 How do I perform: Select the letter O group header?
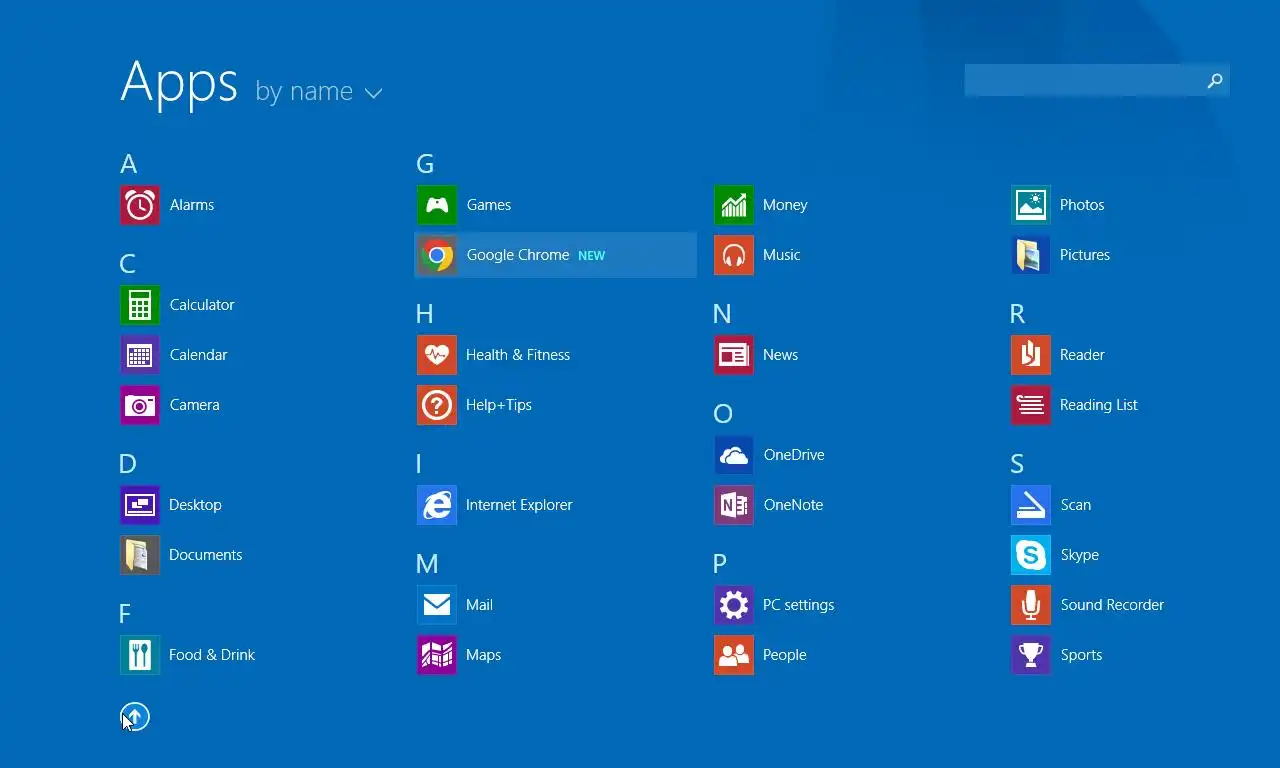tap(723, 414)
